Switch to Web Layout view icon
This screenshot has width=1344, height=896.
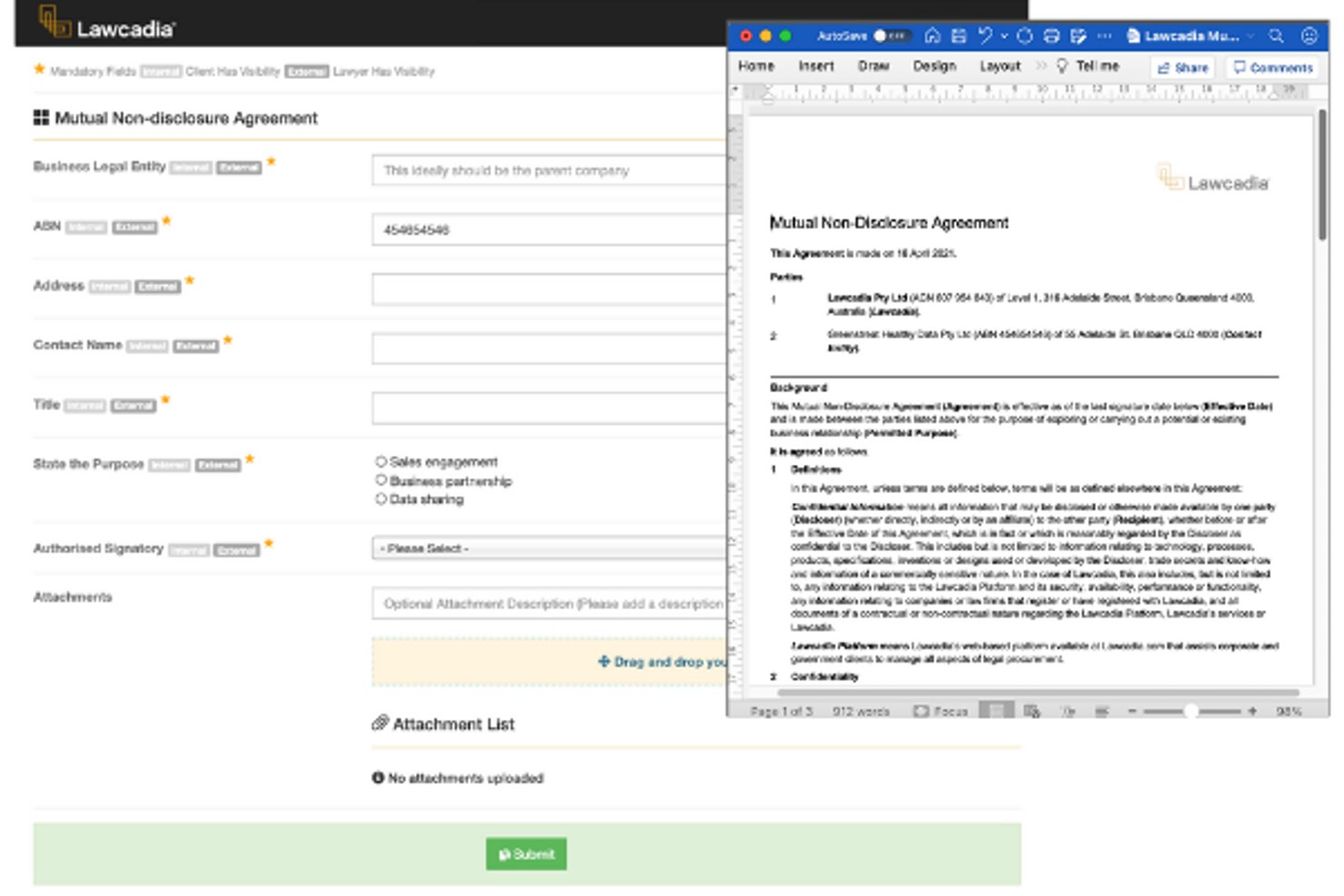click(1033, 711)
